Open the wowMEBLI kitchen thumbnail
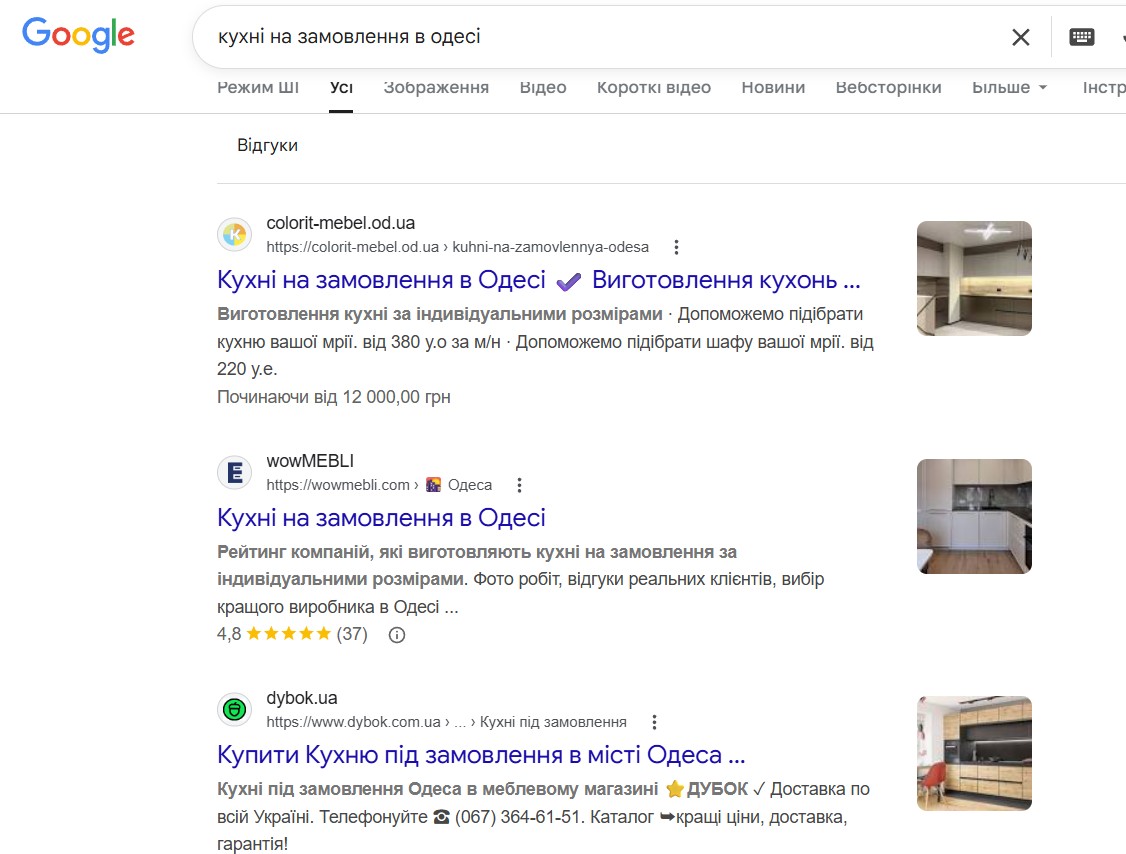The width and height of the screenshot is (1126, 854). tap(974, 516)
